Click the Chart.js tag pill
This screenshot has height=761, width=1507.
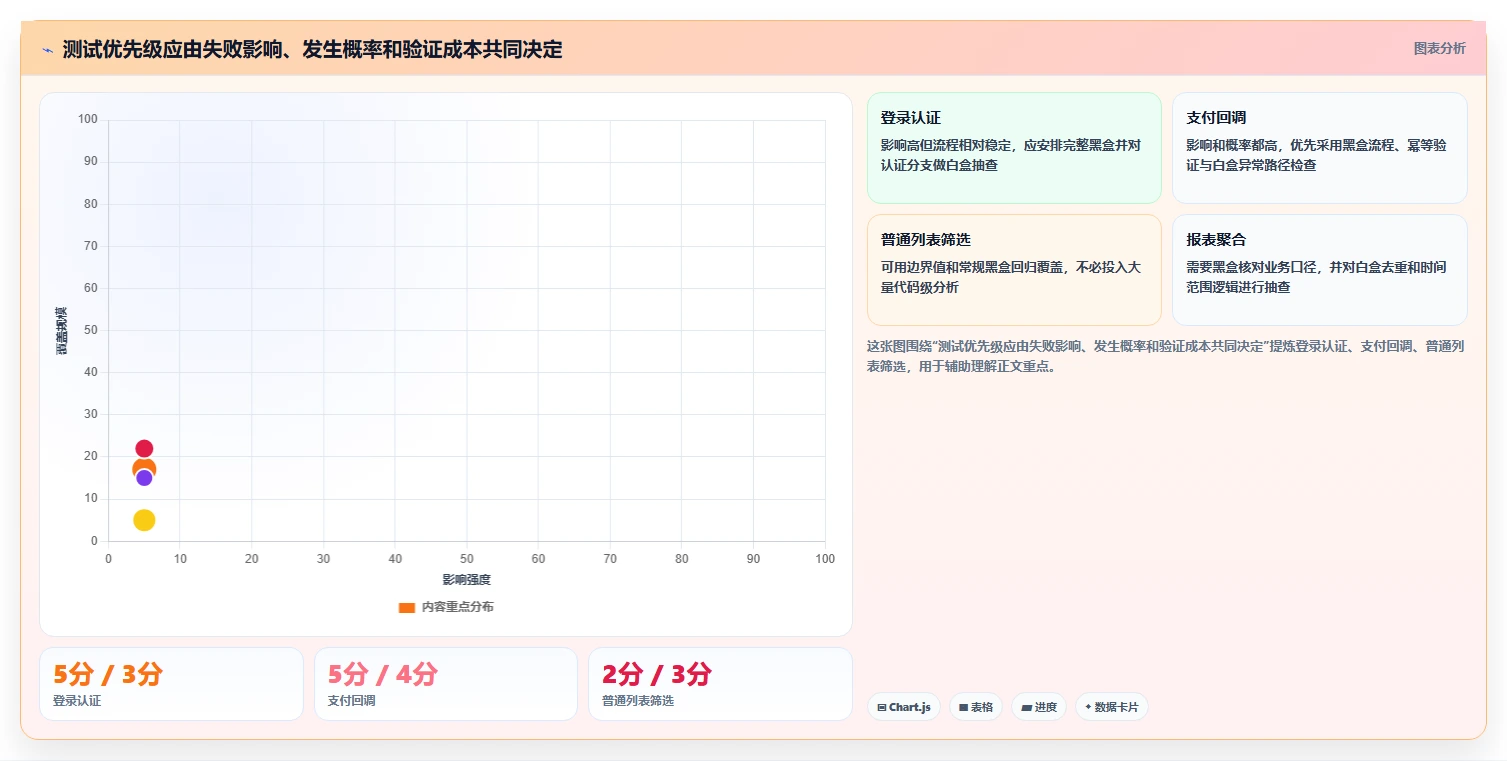point(903,707)
